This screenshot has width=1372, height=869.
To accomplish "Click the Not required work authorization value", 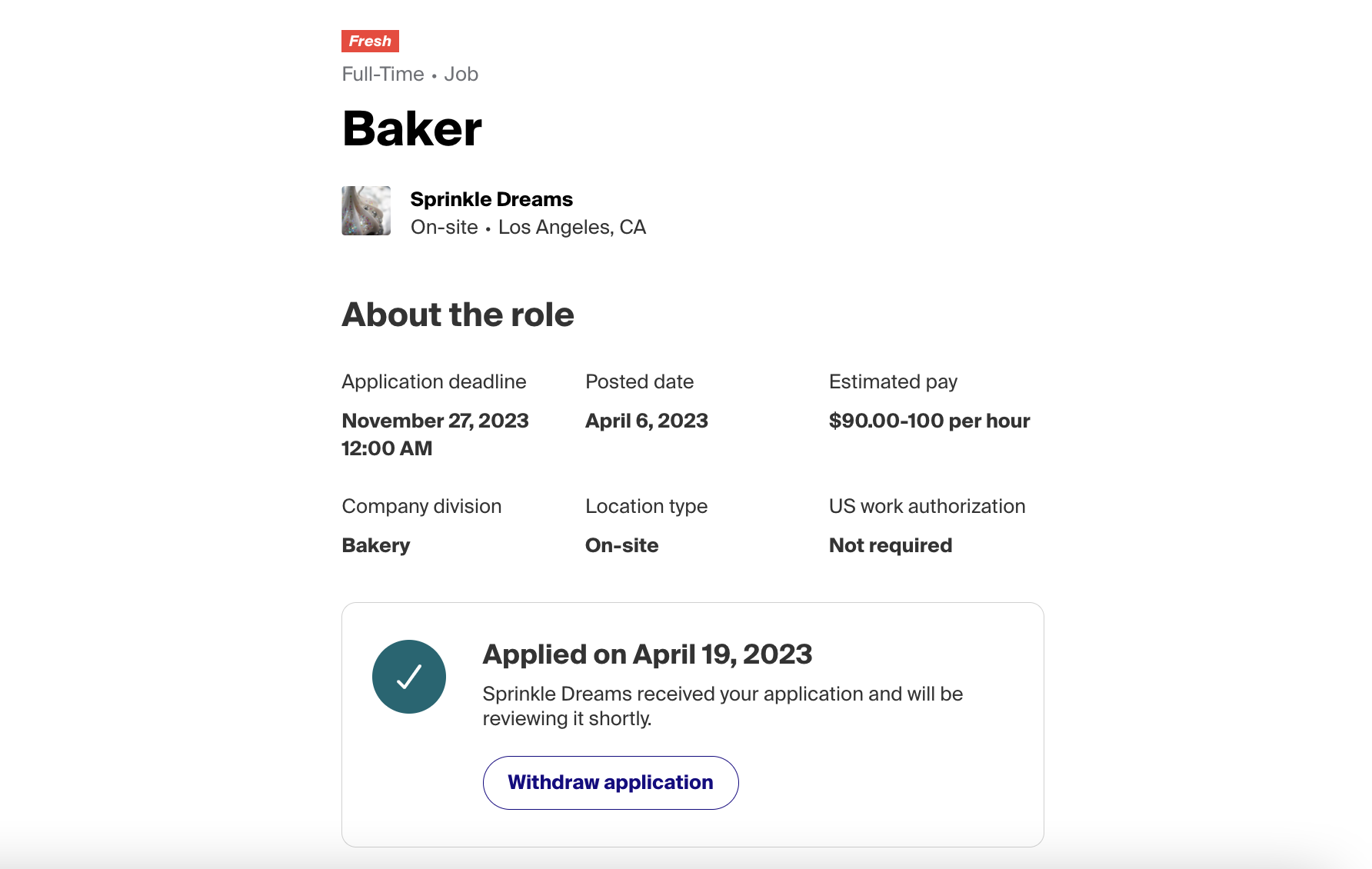I will [x=891, y=545].
